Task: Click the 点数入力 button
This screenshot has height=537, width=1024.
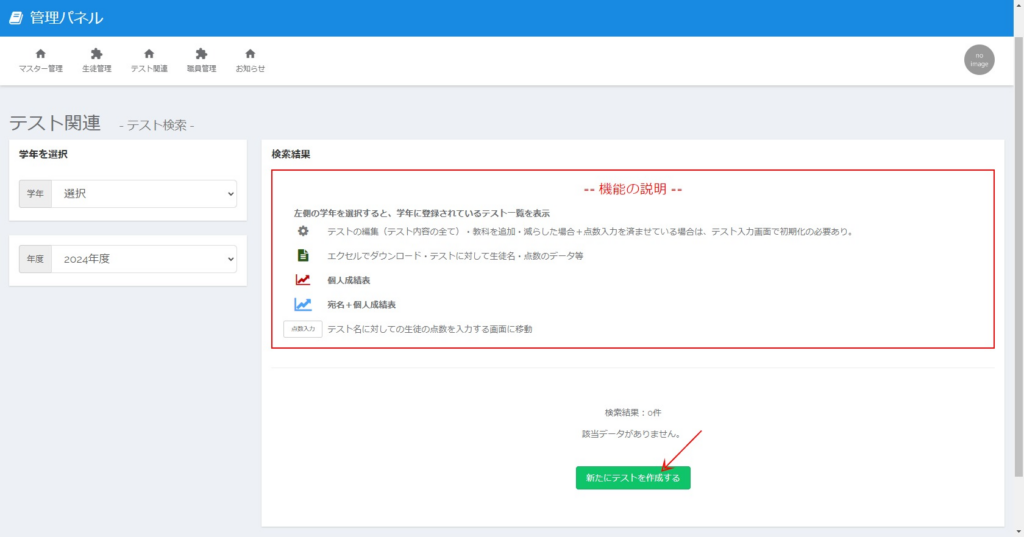Action: [x=302, y=329]
